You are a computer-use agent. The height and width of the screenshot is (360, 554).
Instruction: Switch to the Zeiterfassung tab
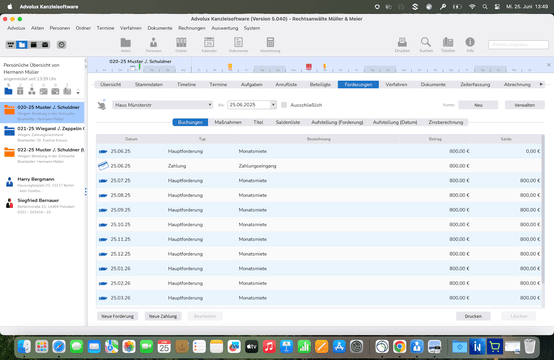475,84
